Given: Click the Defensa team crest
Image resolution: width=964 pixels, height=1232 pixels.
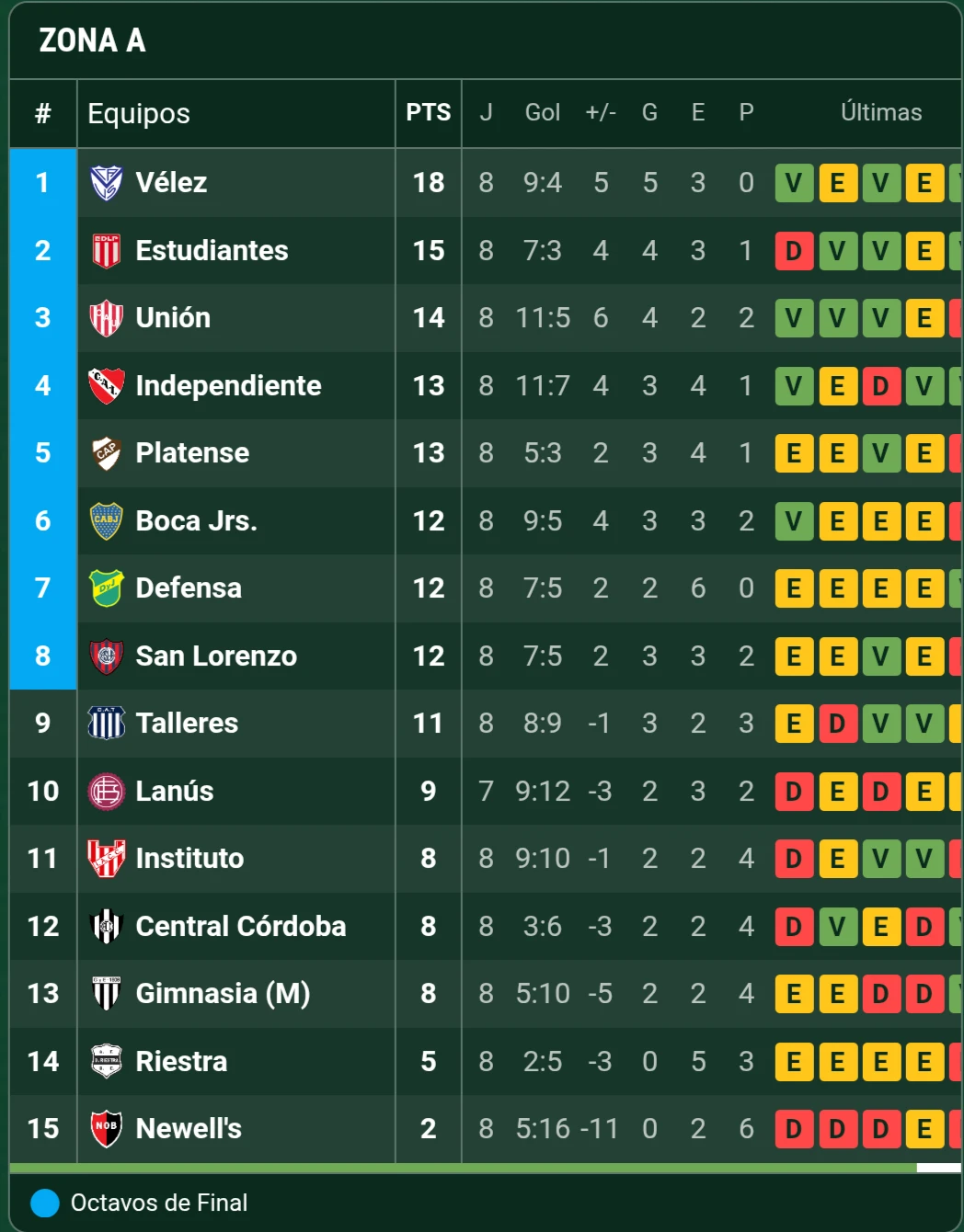Looking at the screenshot, I should tap(106, 588).
